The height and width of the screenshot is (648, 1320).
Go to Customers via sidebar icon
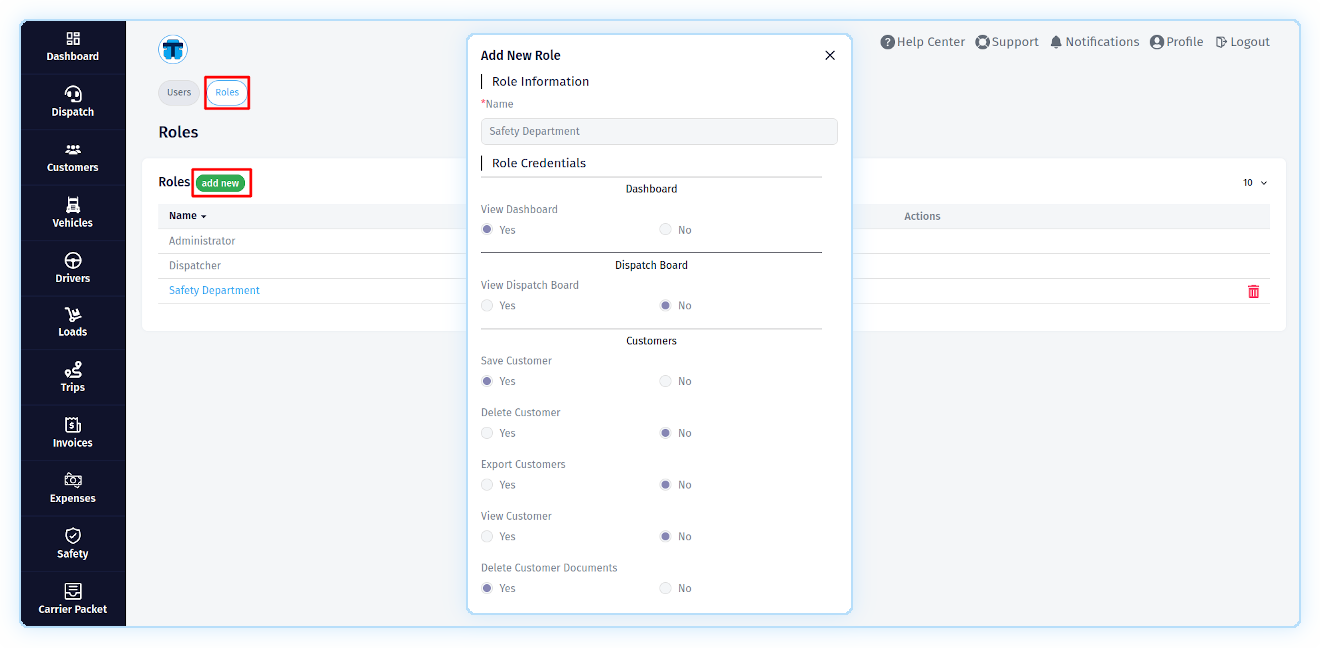(x=73, y=150)
